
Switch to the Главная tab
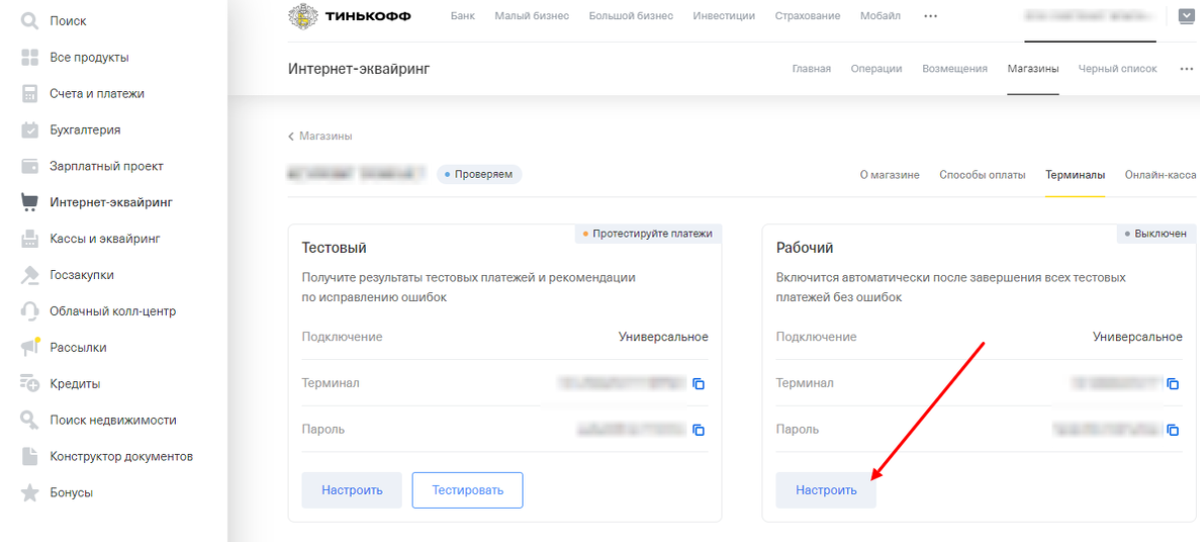[811, 69]
